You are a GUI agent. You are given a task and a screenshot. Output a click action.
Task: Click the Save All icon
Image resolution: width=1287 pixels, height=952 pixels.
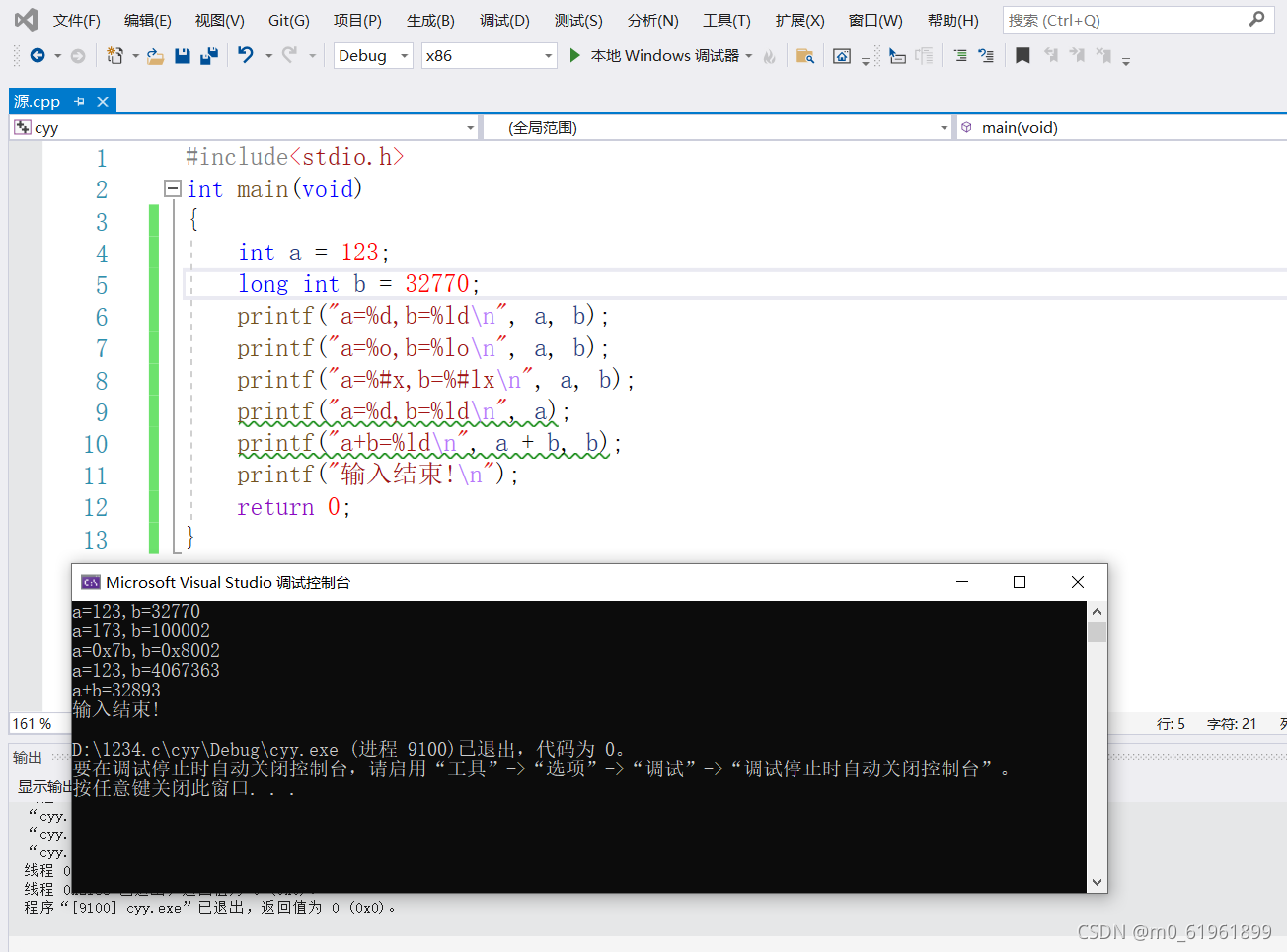pyautogui.click(x=208, y=56)
